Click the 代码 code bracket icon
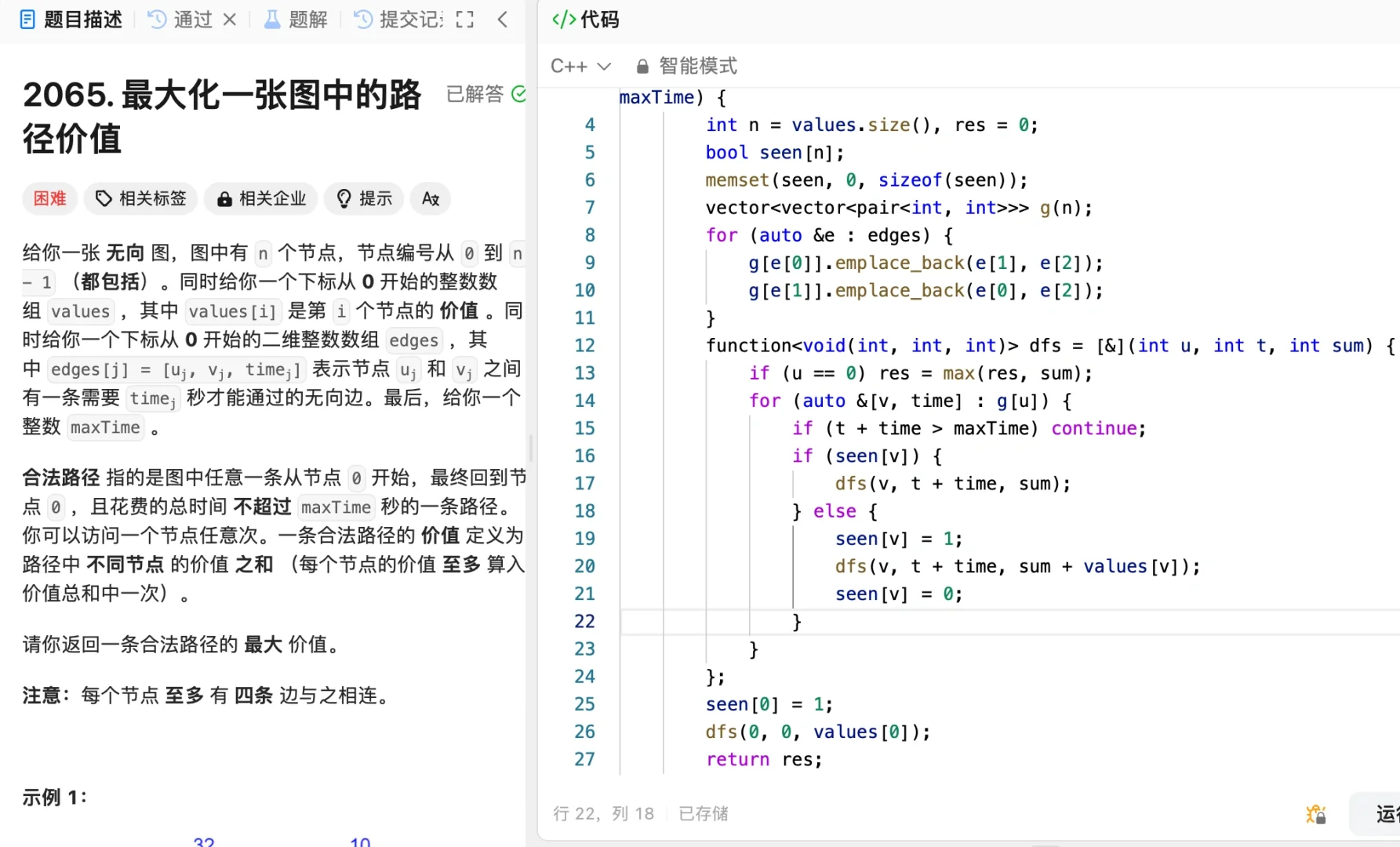 click(x=564, y=20)
